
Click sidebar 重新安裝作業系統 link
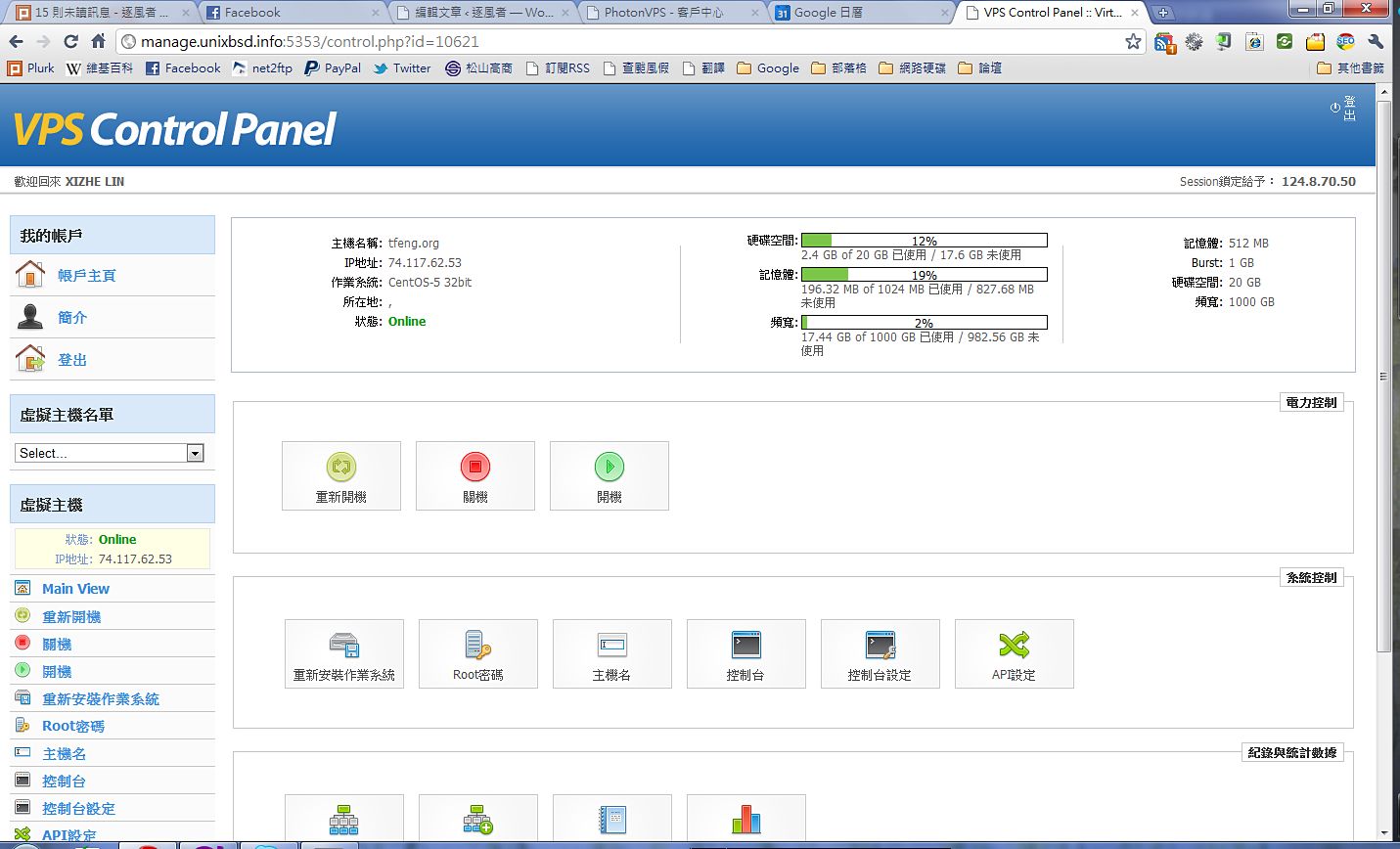coord(101,699)
